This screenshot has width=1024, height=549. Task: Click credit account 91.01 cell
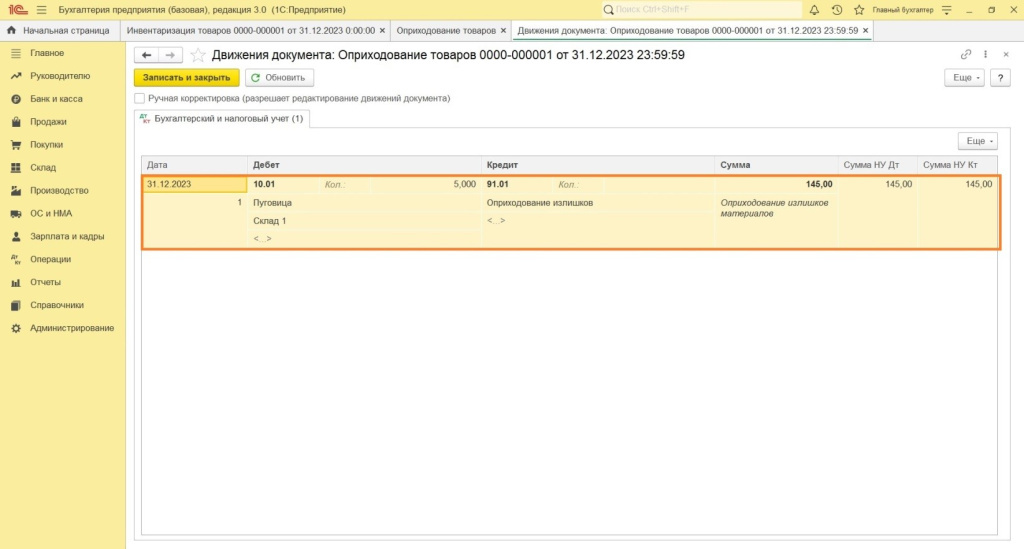point(517,185)
